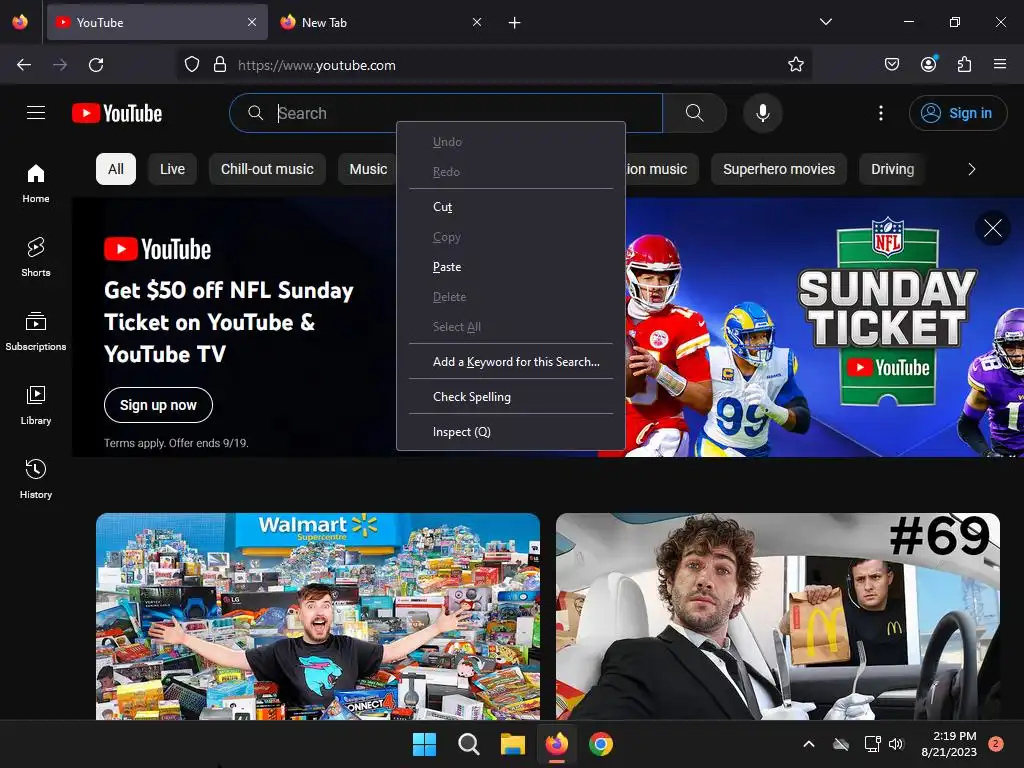Open the Firefox application menu

tap(999, 64)
